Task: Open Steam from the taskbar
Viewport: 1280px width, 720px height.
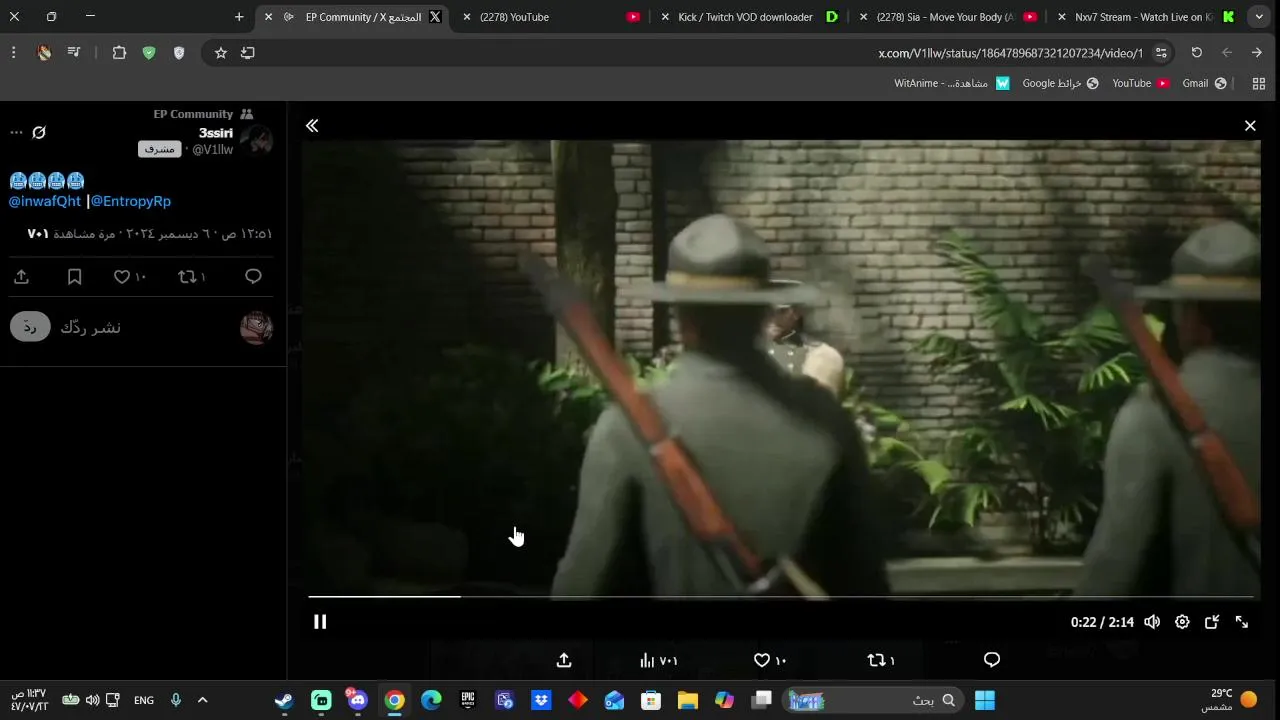Action: (284, 700)
